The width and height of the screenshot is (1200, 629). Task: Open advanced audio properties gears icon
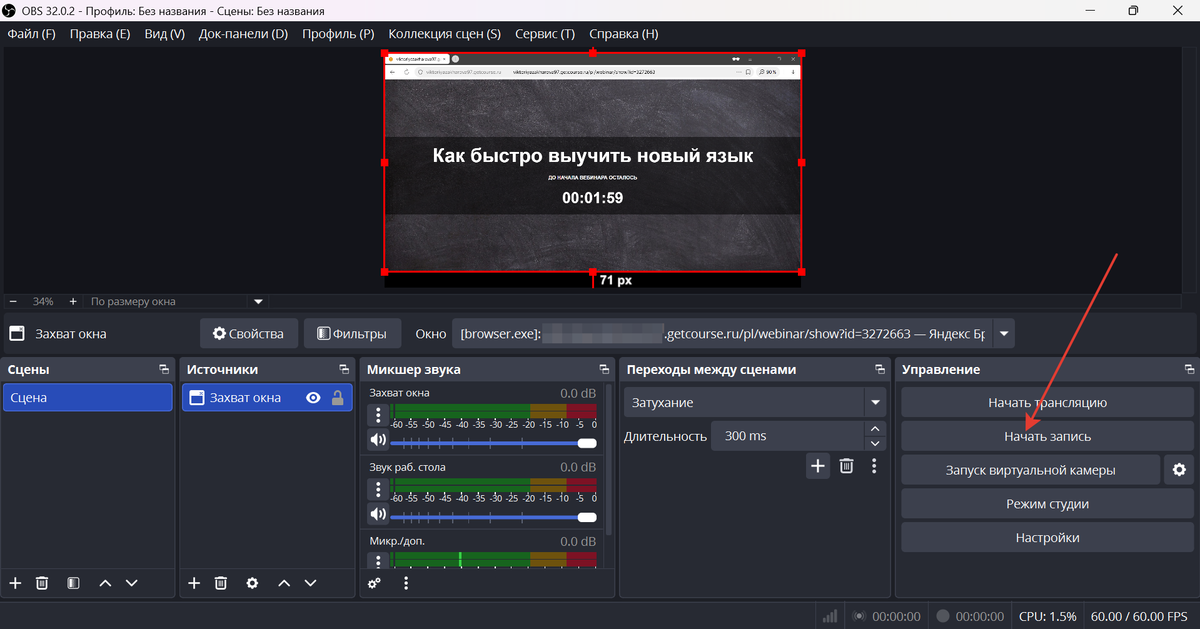click(x=374, y=583)
